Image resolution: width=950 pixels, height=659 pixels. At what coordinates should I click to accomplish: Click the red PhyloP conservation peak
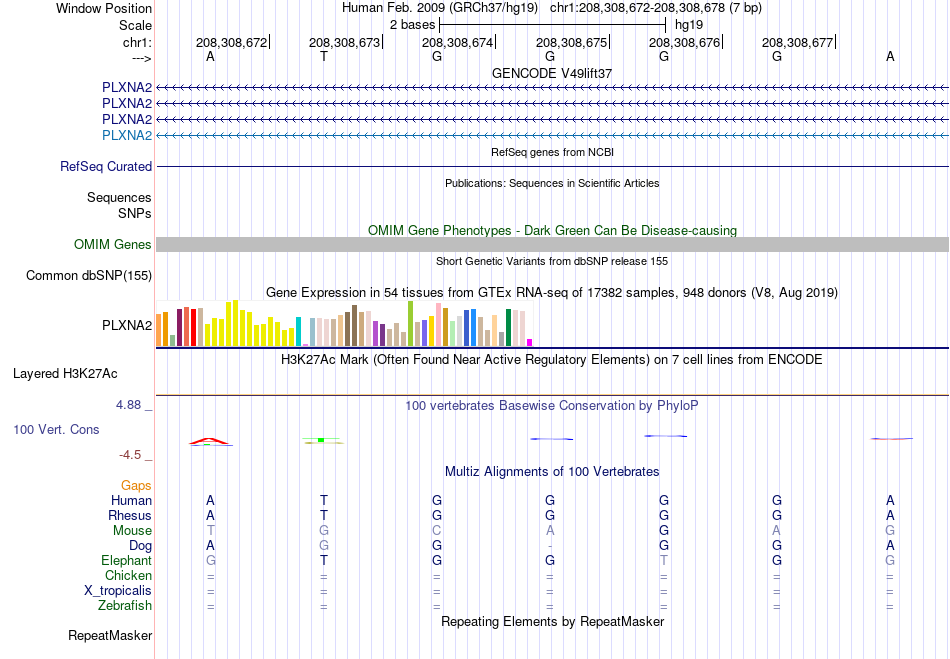coord(209,441)
